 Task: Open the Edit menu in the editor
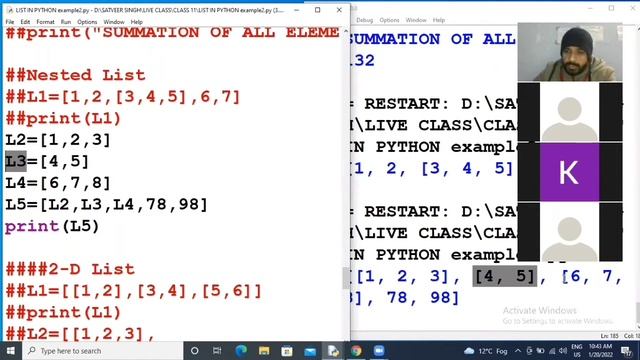pos(25,22)
